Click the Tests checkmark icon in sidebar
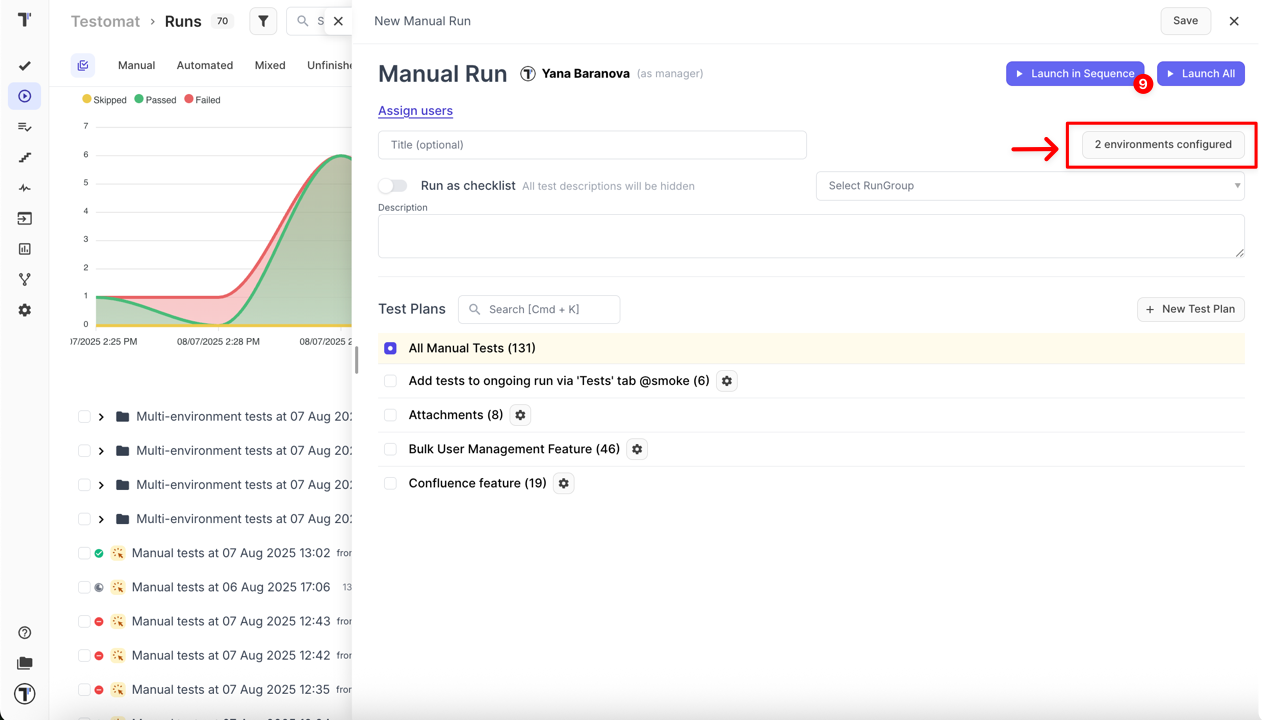 pyautogui.click(x=25, y=66)
